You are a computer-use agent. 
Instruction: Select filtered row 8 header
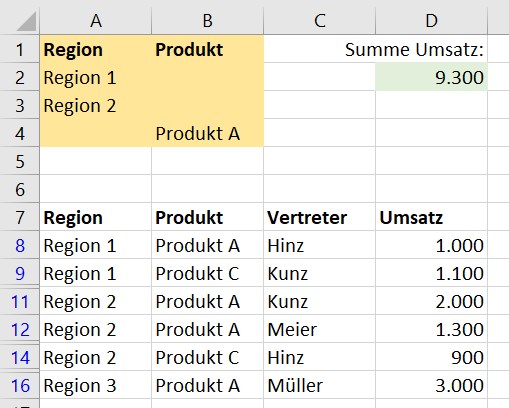click(x=20, y=245)
